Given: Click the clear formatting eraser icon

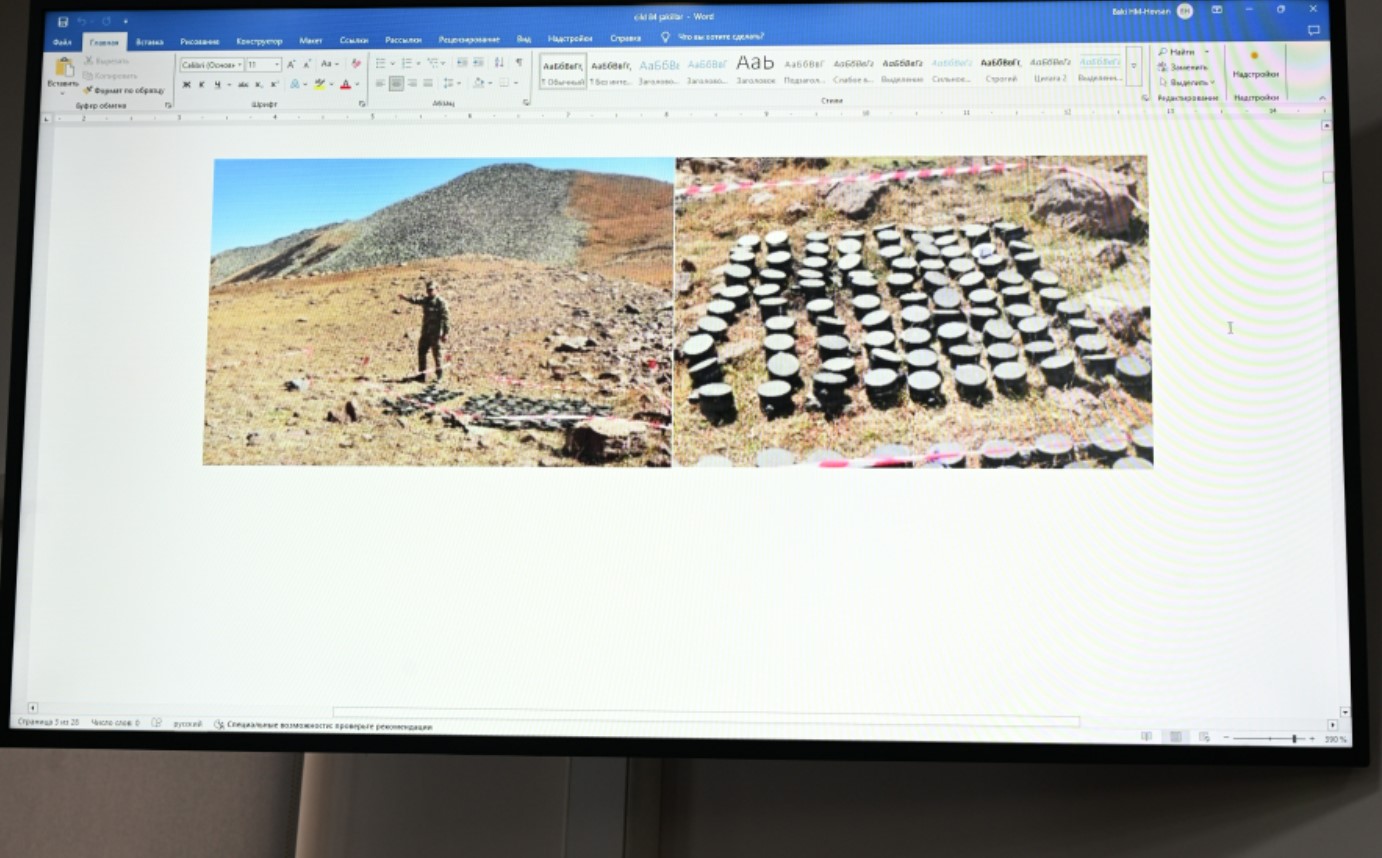Looking at the screenshot, I should tap(356, 64).
